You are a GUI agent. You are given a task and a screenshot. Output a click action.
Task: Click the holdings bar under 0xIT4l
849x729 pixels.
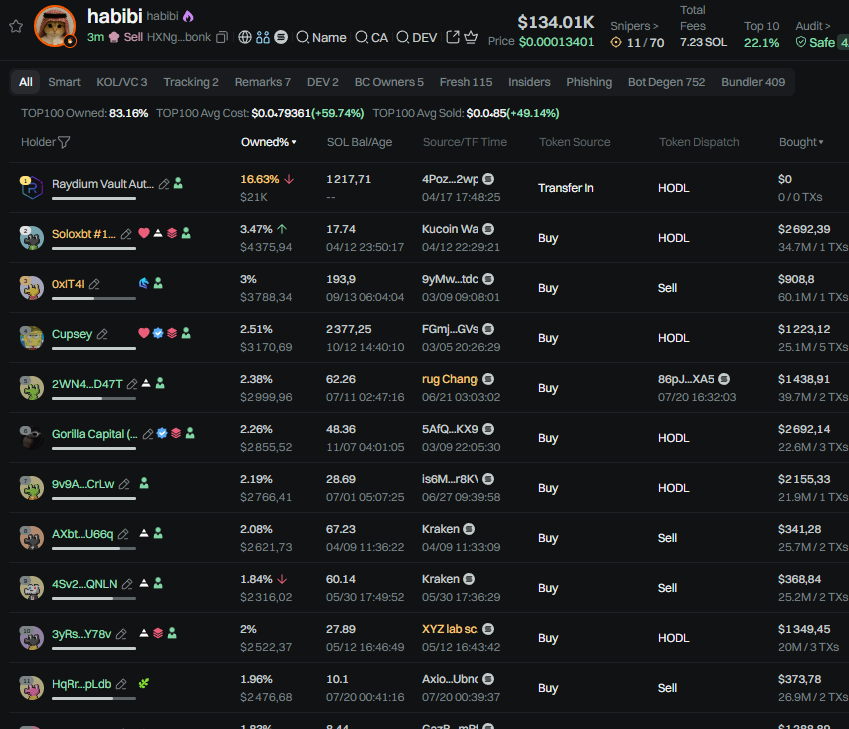pyautogui.click(x=94, y=298)
